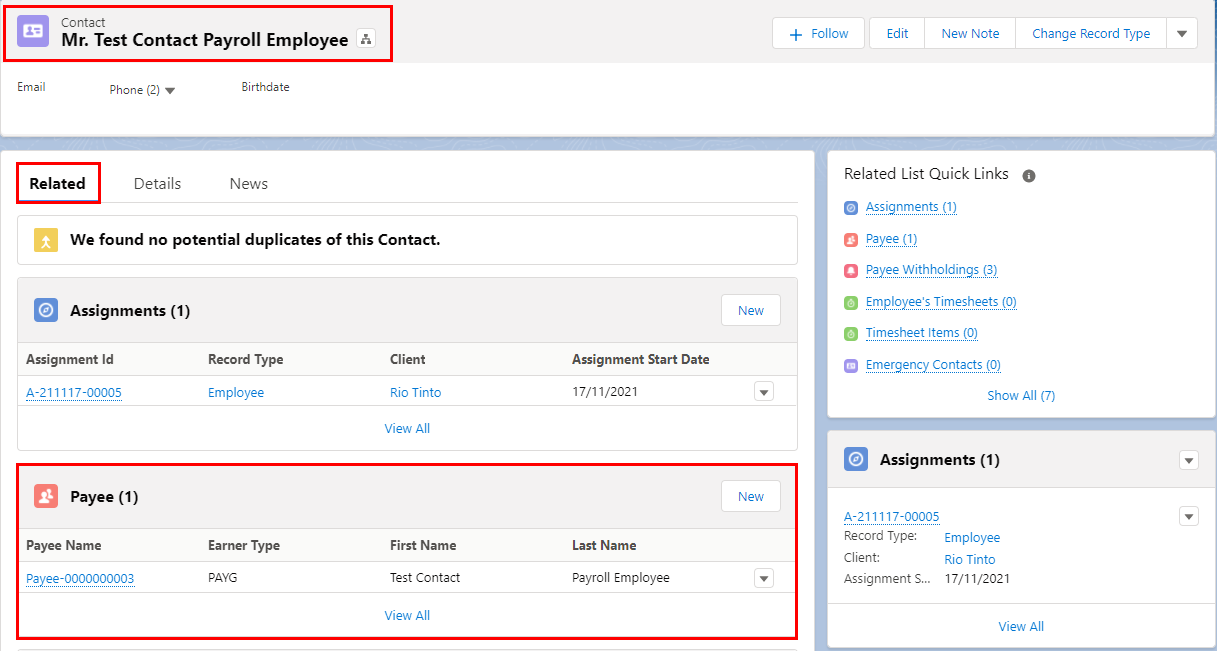Click the plus icon on Follow
The height and width of the screenshot is (651, 1218).
(796, 34)
